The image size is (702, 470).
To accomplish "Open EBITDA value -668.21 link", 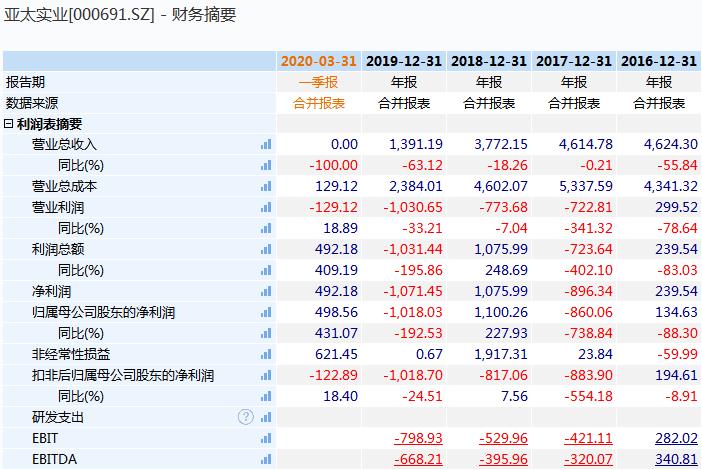I will [418, 459].
